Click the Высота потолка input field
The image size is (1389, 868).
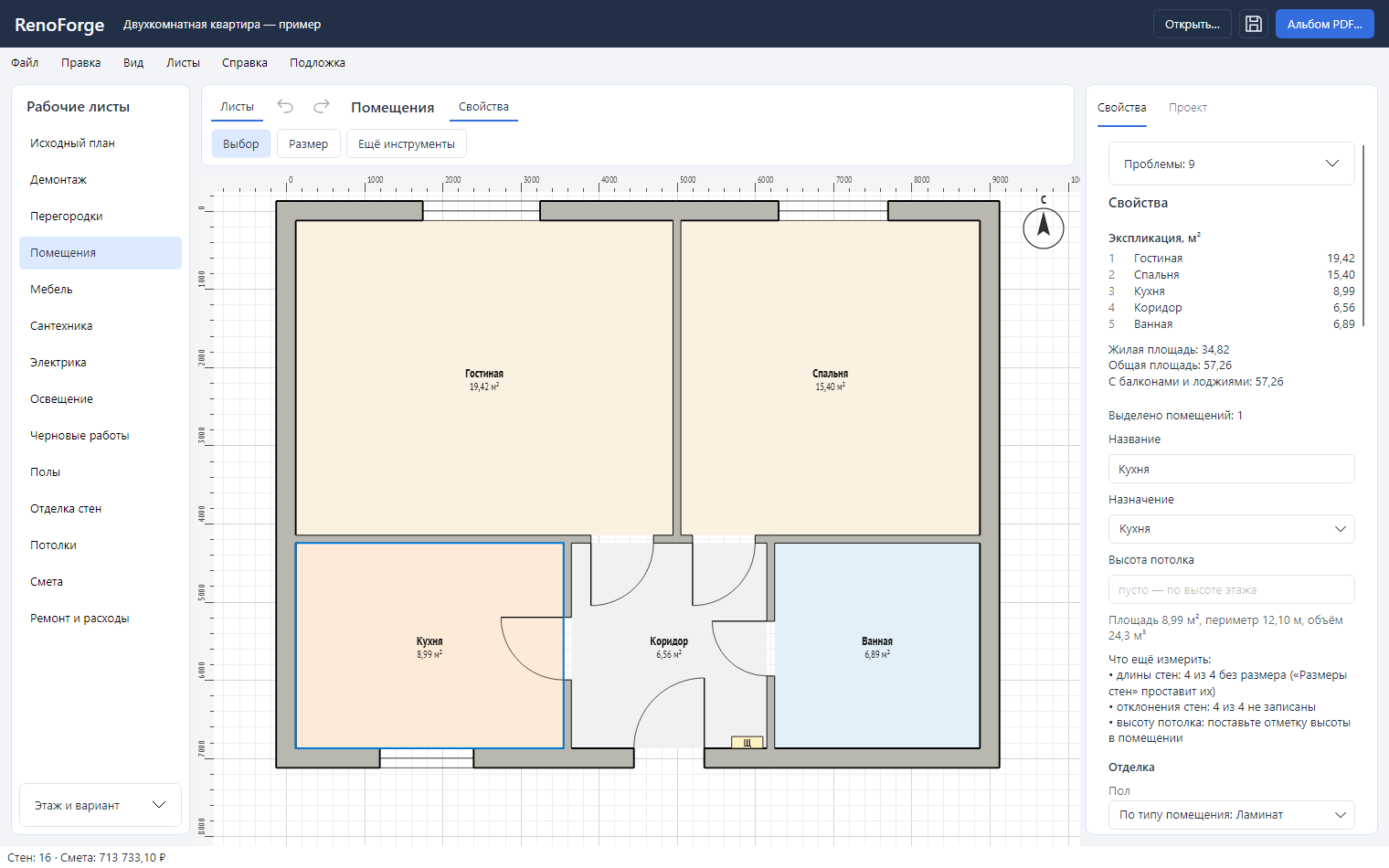[x=1231, y=589]
